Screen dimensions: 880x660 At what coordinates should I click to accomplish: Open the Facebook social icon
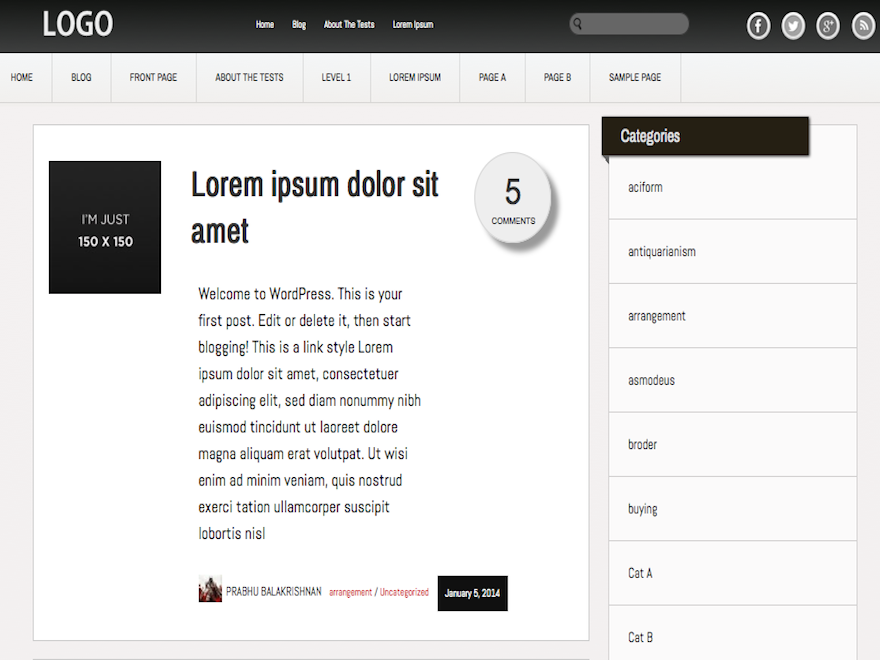(758, 25)
